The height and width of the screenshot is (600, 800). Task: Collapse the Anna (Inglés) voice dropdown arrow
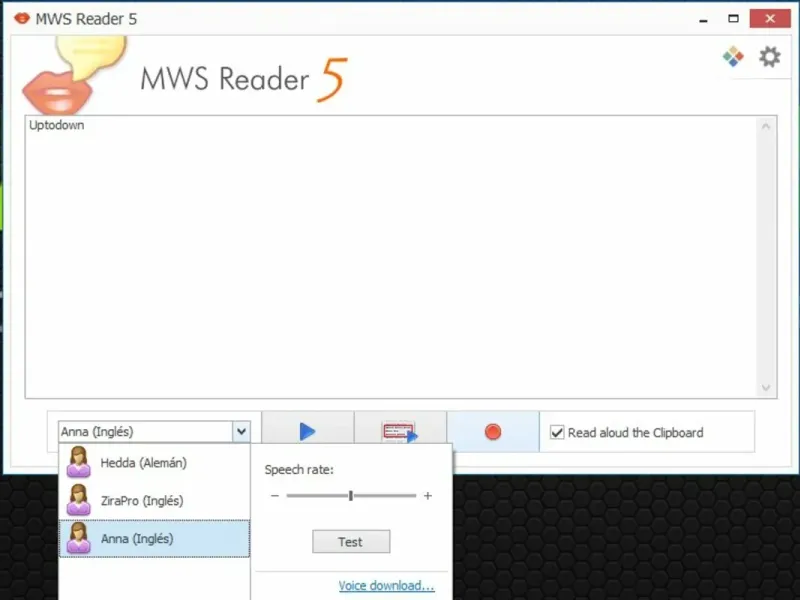point(241,432)
